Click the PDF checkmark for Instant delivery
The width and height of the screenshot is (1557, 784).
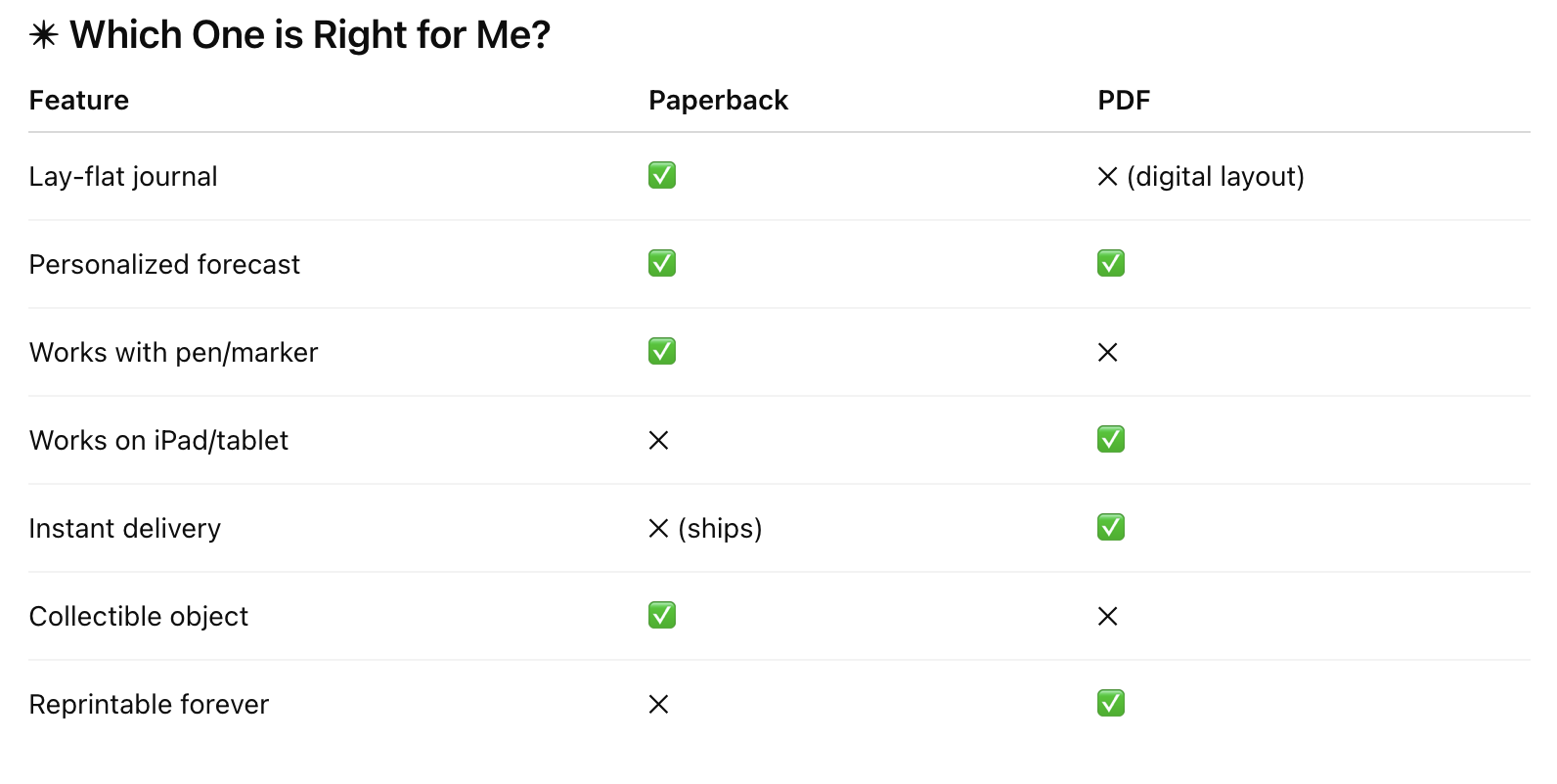pyautogui.click(x=1111, y=528)
